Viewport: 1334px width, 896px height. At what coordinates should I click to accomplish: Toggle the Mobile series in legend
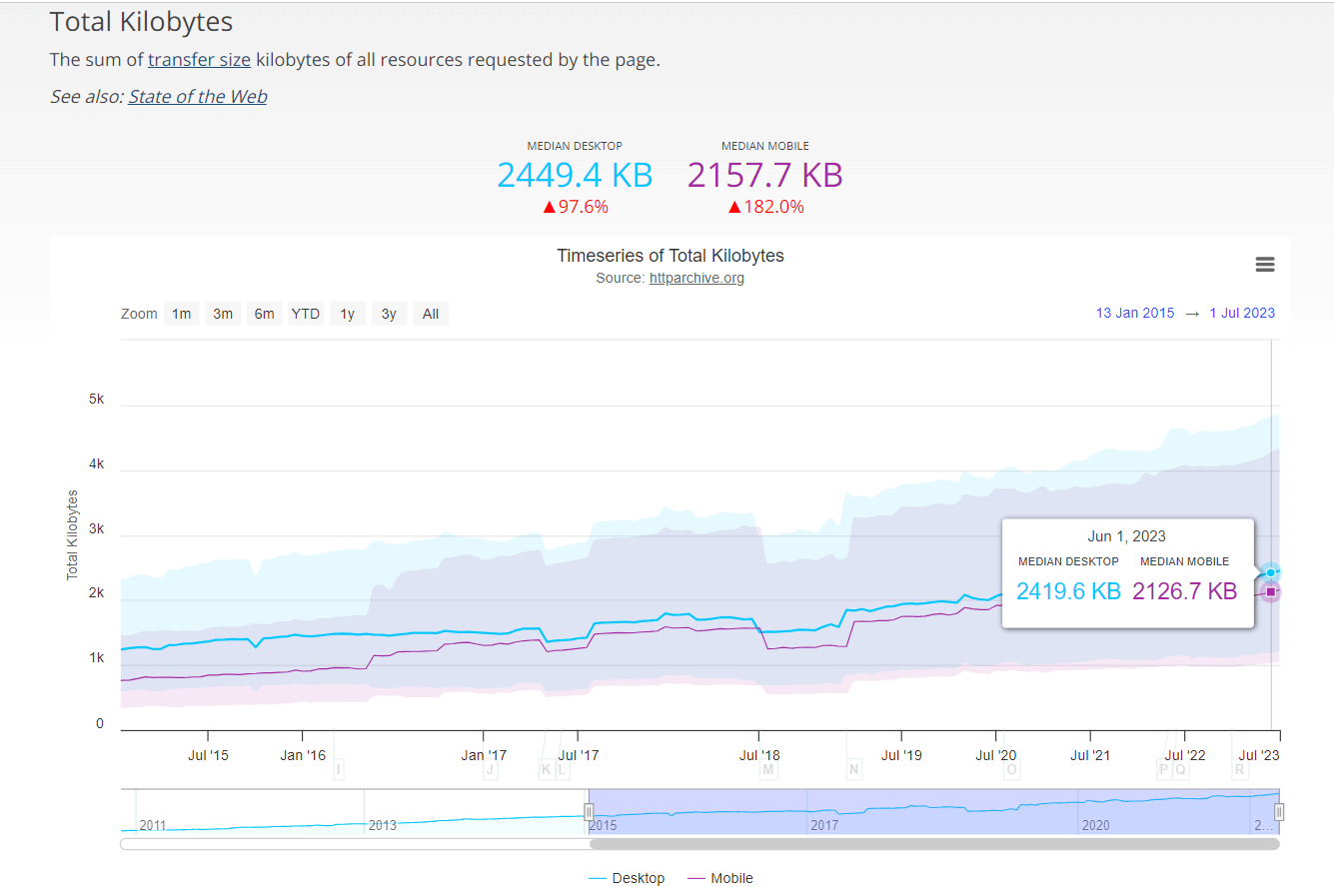coord(720,878)
